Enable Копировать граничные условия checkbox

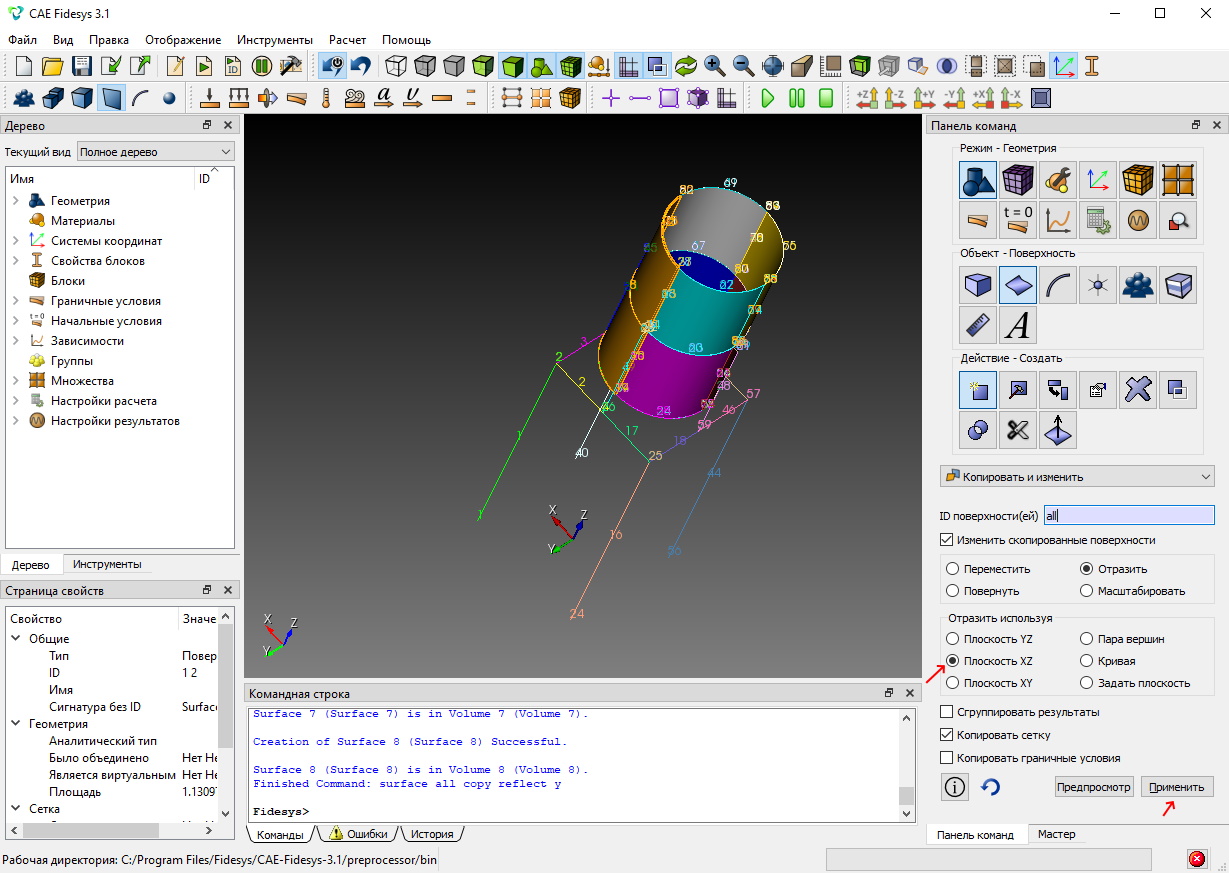coord(947,758)
